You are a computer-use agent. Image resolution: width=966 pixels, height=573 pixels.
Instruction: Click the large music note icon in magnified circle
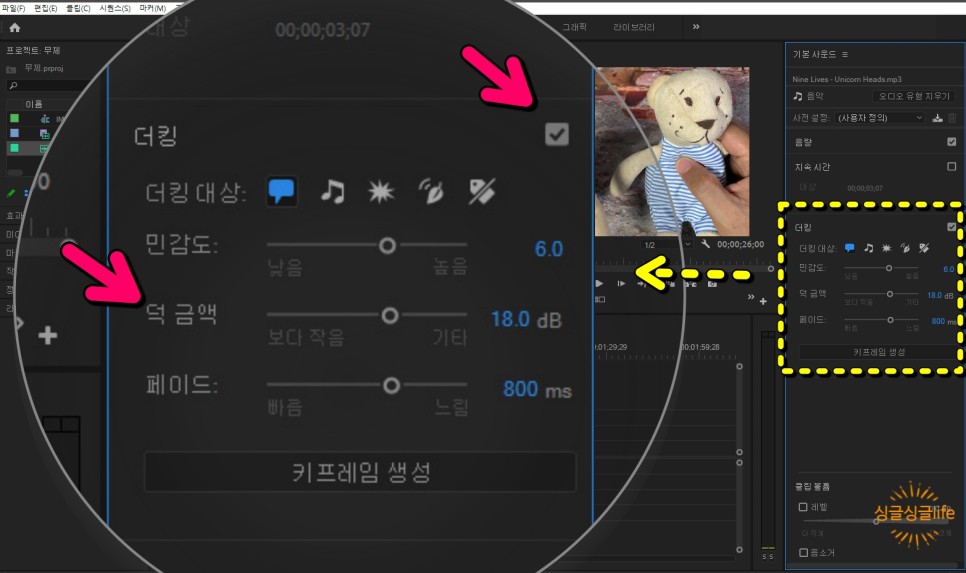[333, 192]
